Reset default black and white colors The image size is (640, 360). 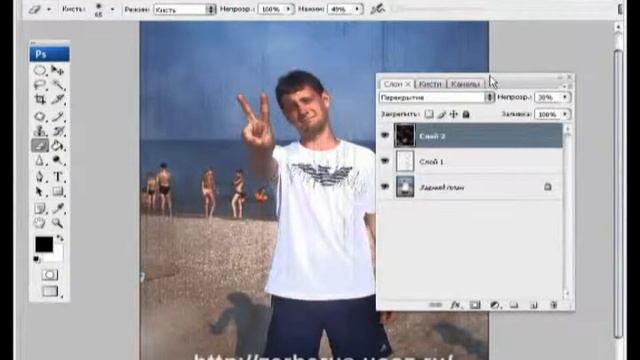click(x=37, y=259)
